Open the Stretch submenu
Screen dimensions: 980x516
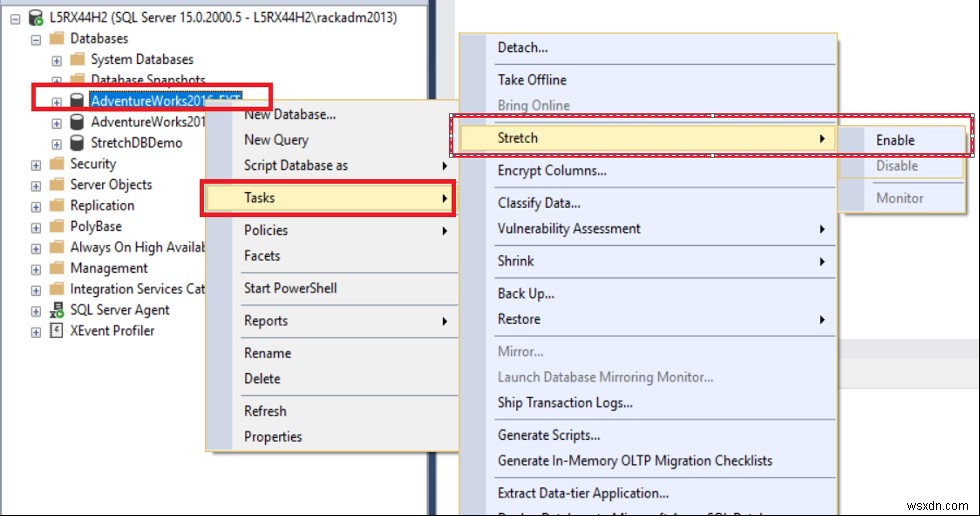(649, 138)
